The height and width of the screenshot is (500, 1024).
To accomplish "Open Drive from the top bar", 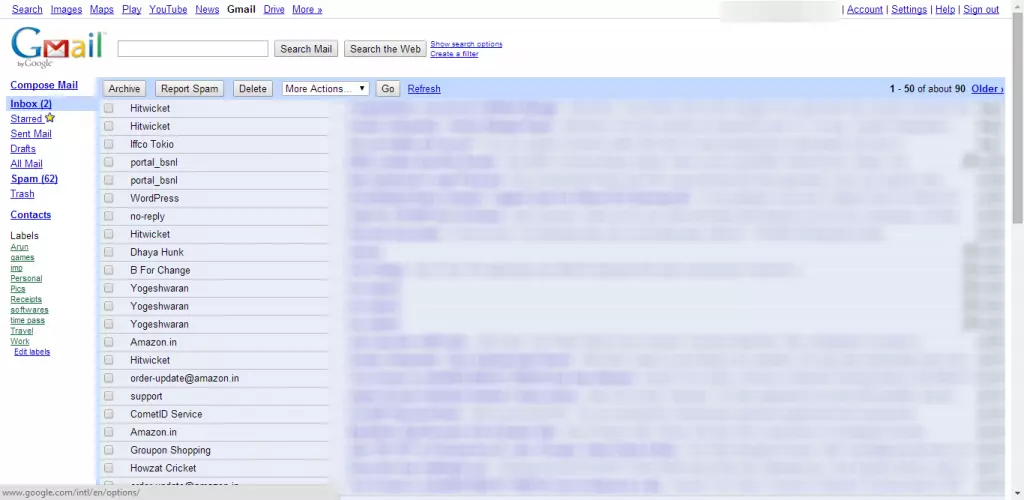I will coord(274,9).
